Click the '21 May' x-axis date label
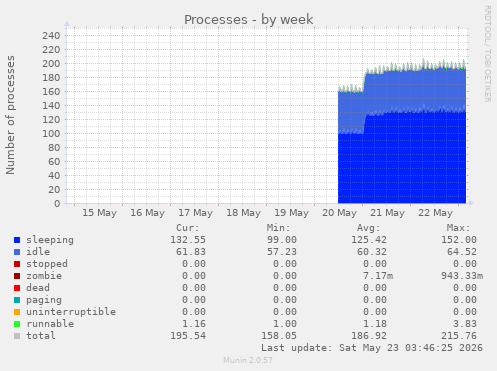The image size is (497, 371). coord(387,213)
